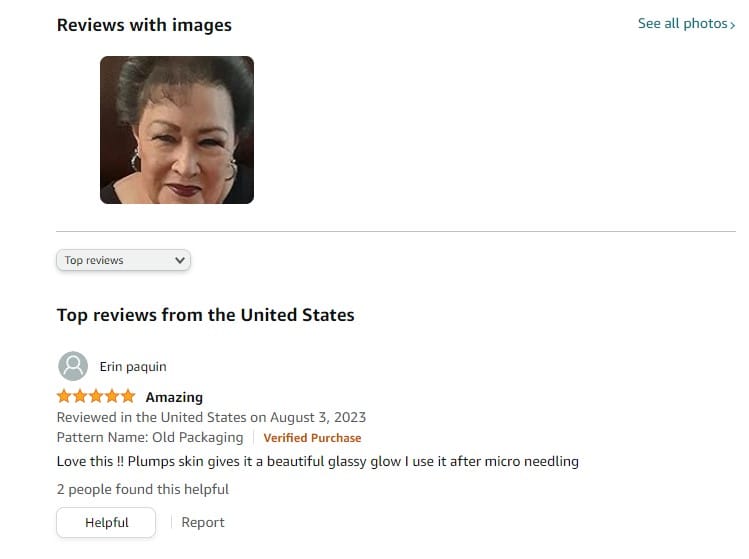Click the chevron in the Top reviews selector
Image resolution: width=749 pixels, height=559 pixels.
click(x=180, y=260)
